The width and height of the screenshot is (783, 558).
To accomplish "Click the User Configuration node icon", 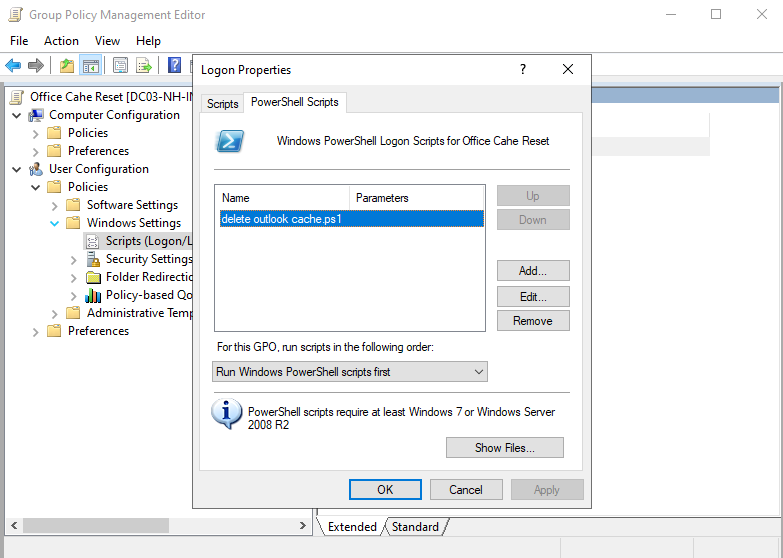I will click(36, 169).
